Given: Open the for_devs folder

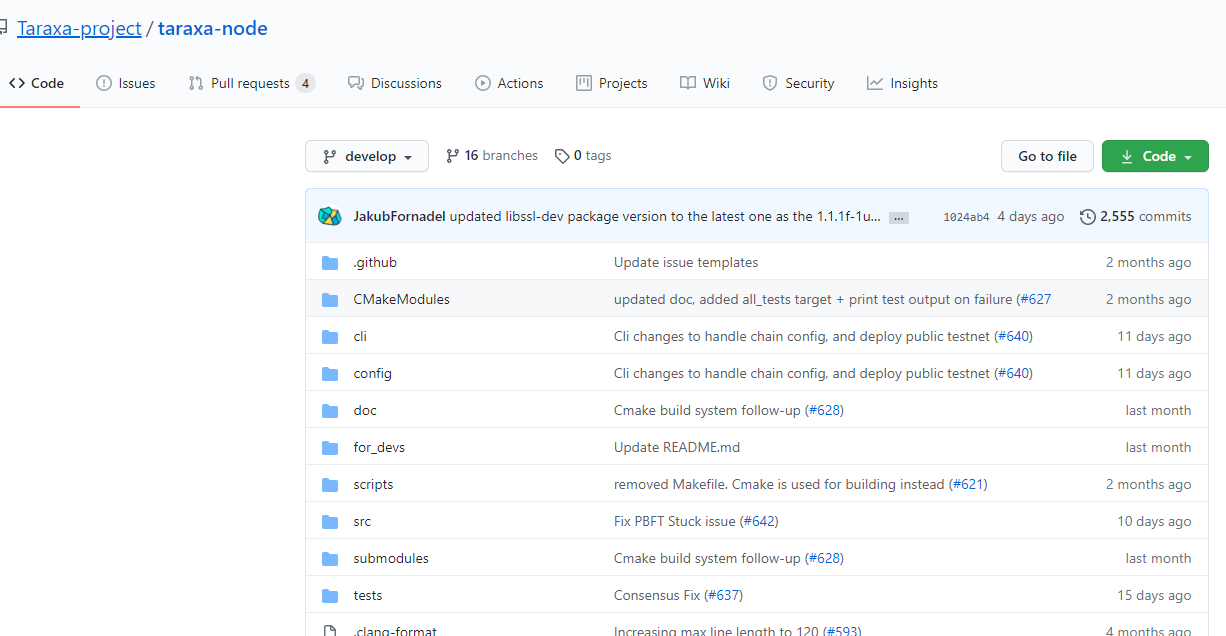Looking at the screenshot, I should pos(379,447).
